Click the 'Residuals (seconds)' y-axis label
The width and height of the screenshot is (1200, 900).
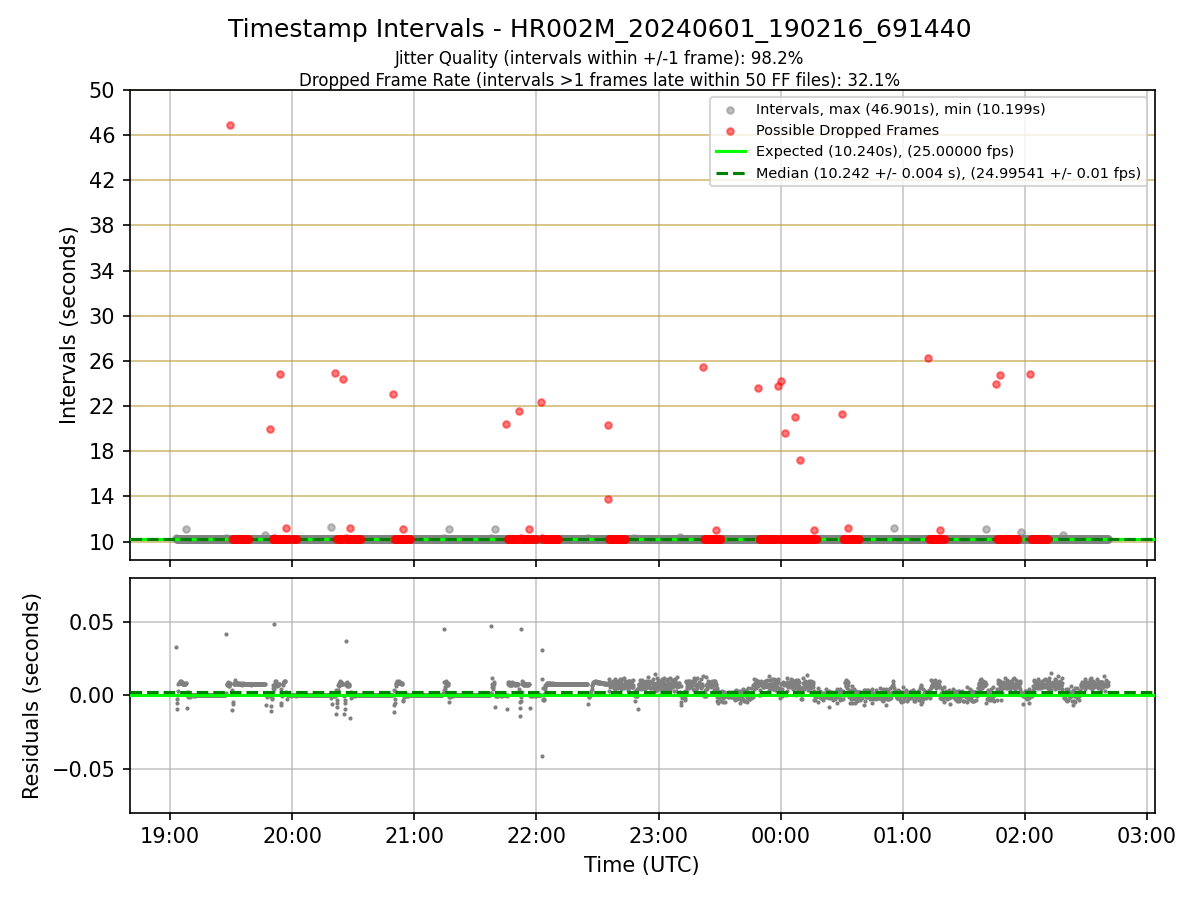[x=32, y=696]
